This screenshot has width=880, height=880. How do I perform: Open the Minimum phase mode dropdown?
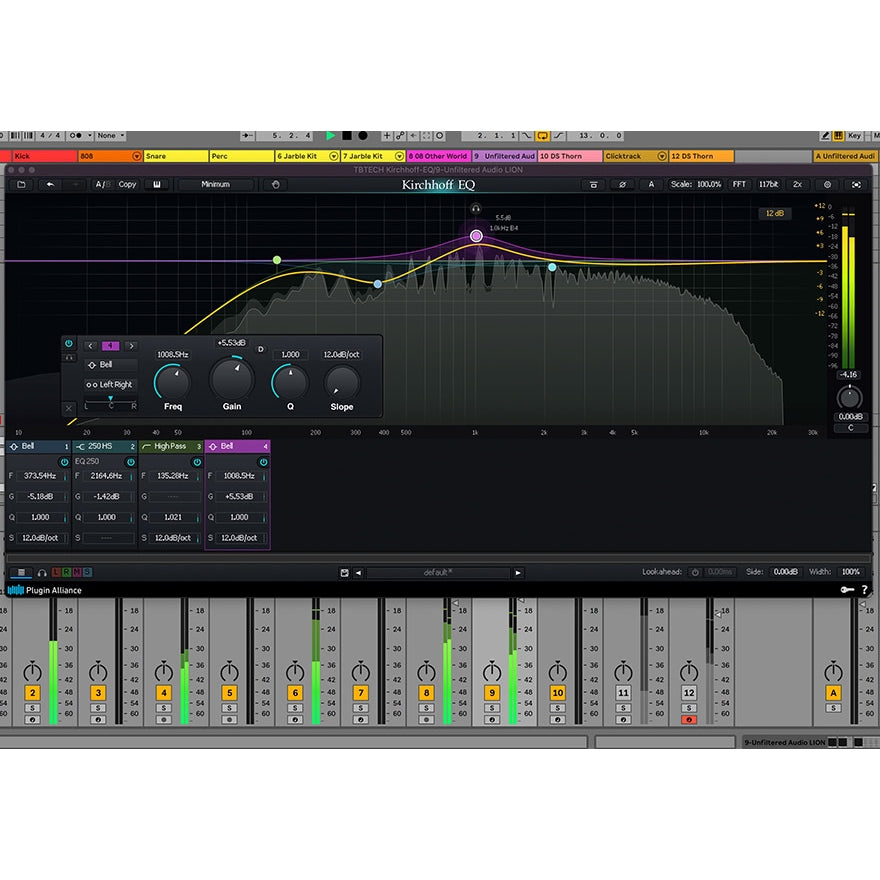pyautogui.click(x=218, y=185)
